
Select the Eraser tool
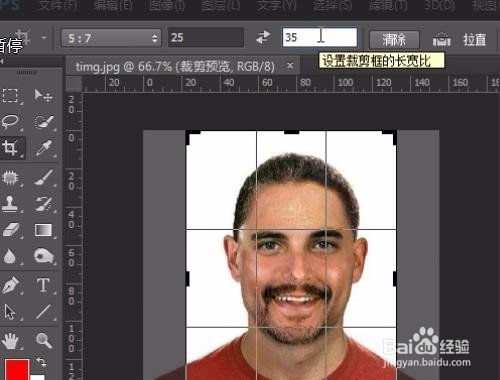10,230
